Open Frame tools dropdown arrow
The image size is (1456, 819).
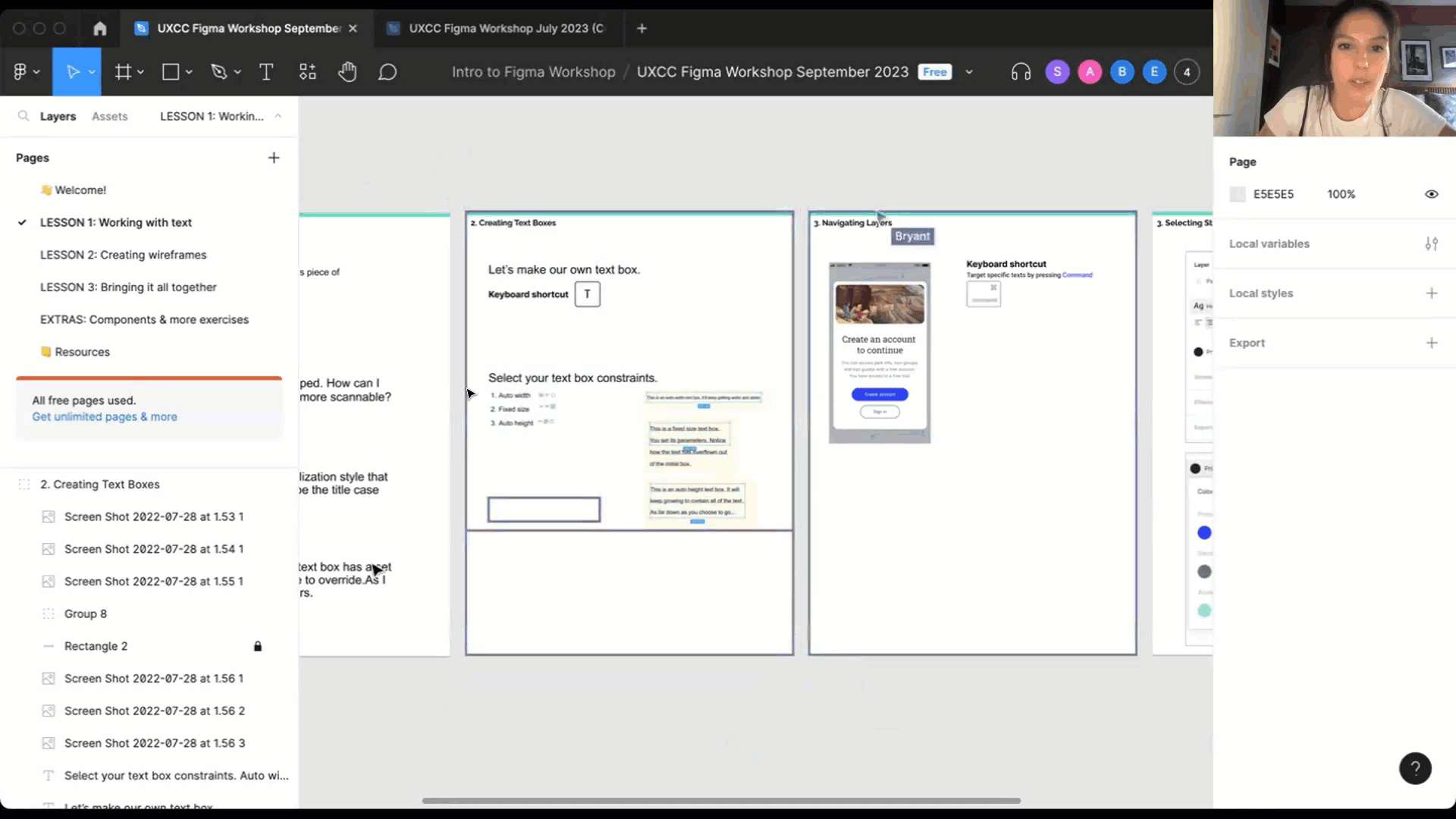(x=141, y=72)
